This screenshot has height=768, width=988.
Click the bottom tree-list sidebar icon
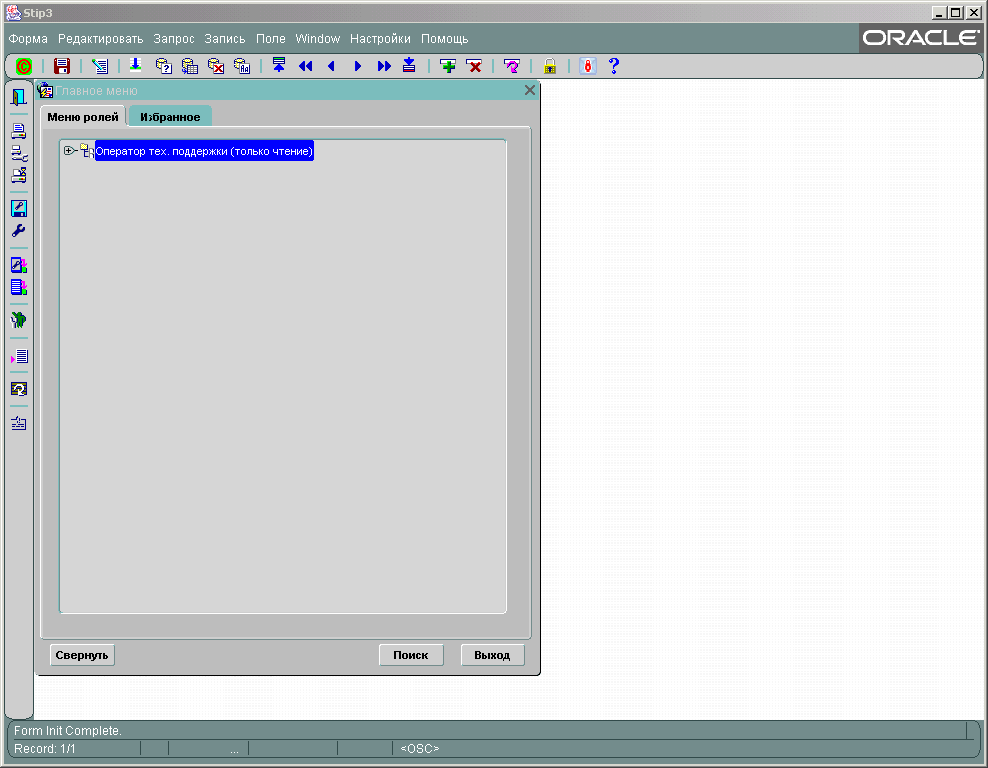19,423
